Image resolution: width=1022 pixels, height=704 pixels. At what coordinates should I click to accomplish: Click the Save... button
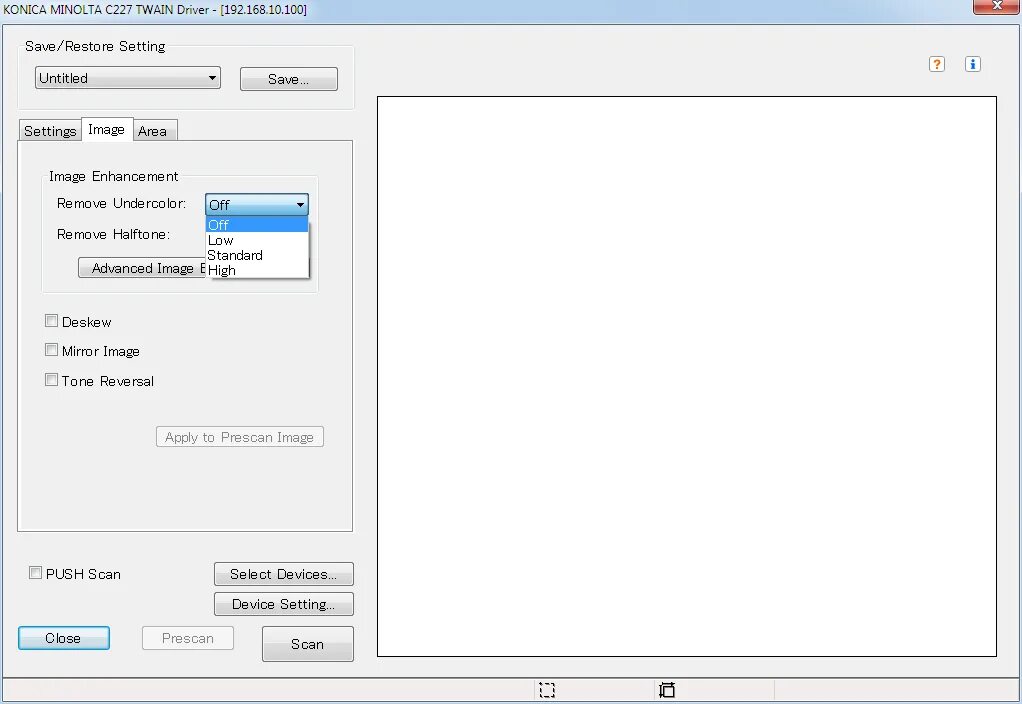pyautogui.click(x=289, y=79)
